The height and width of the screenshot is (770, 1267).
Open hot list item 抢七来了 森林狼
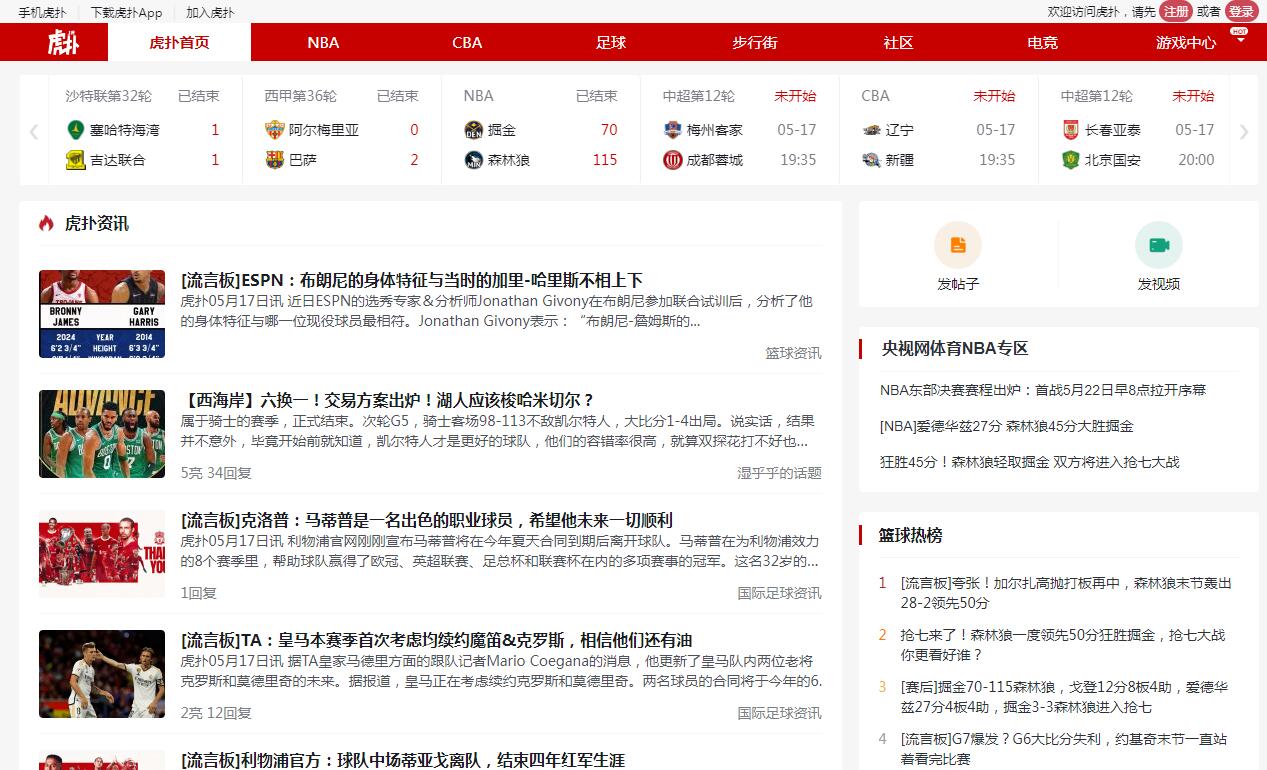(x=1062, y=645)
